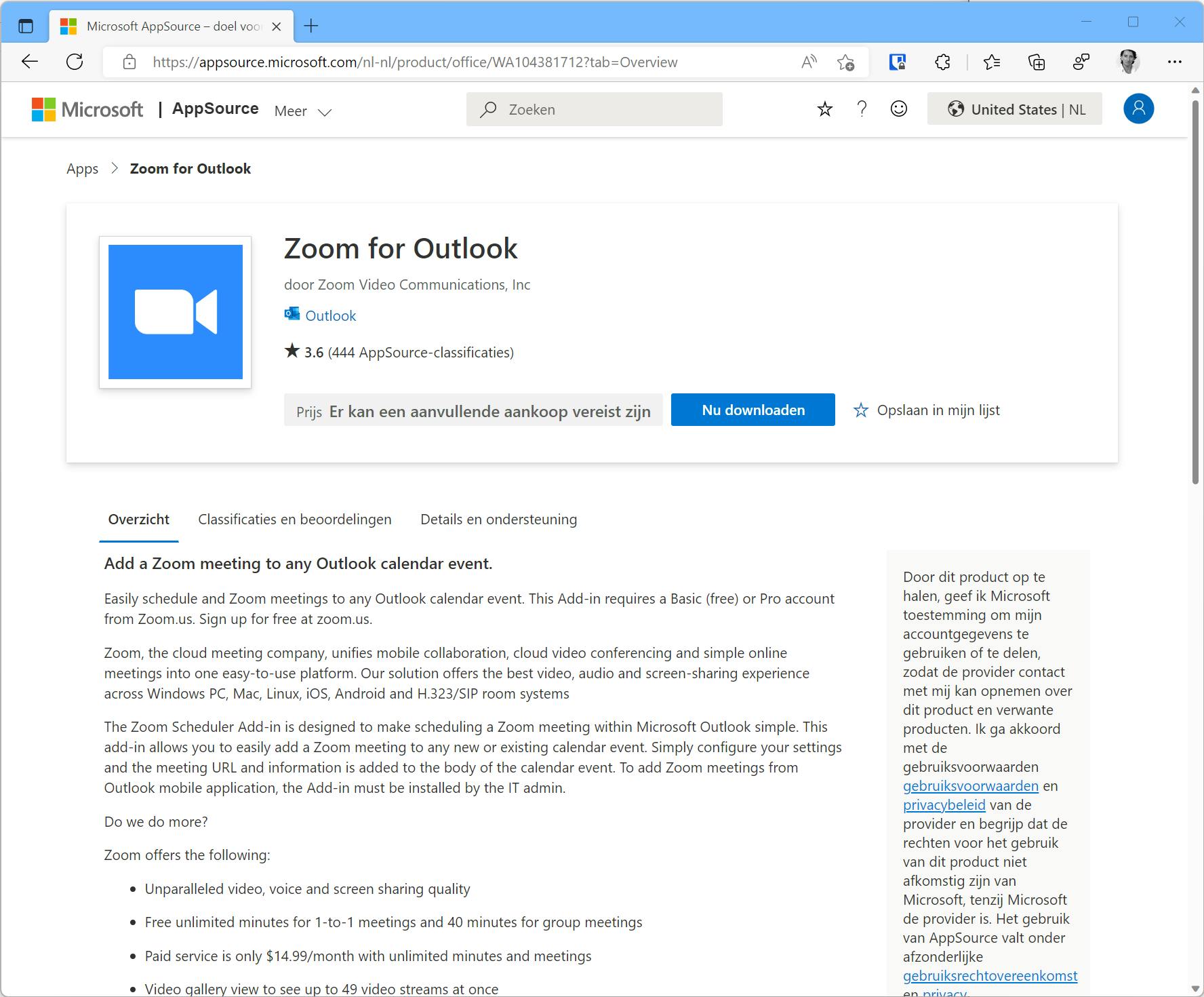Open saved items star in header

tap(825, 109)
